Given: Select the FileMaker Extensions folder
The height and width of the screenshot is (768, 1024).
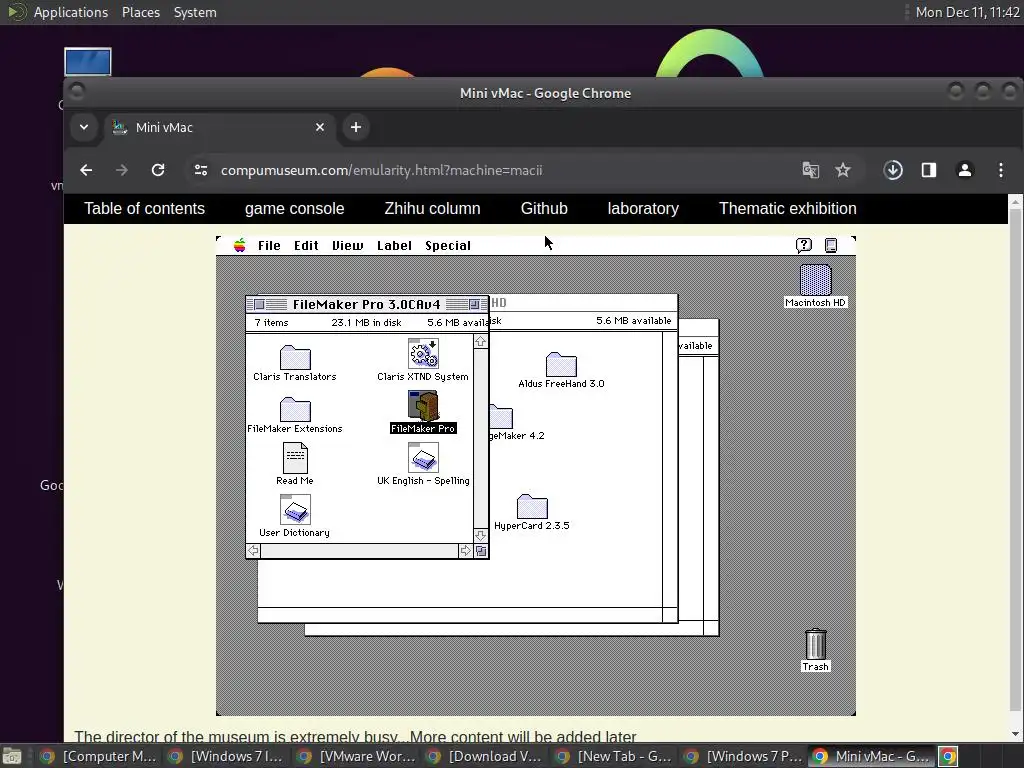Looking at the screenshot, I should [295, 409].
